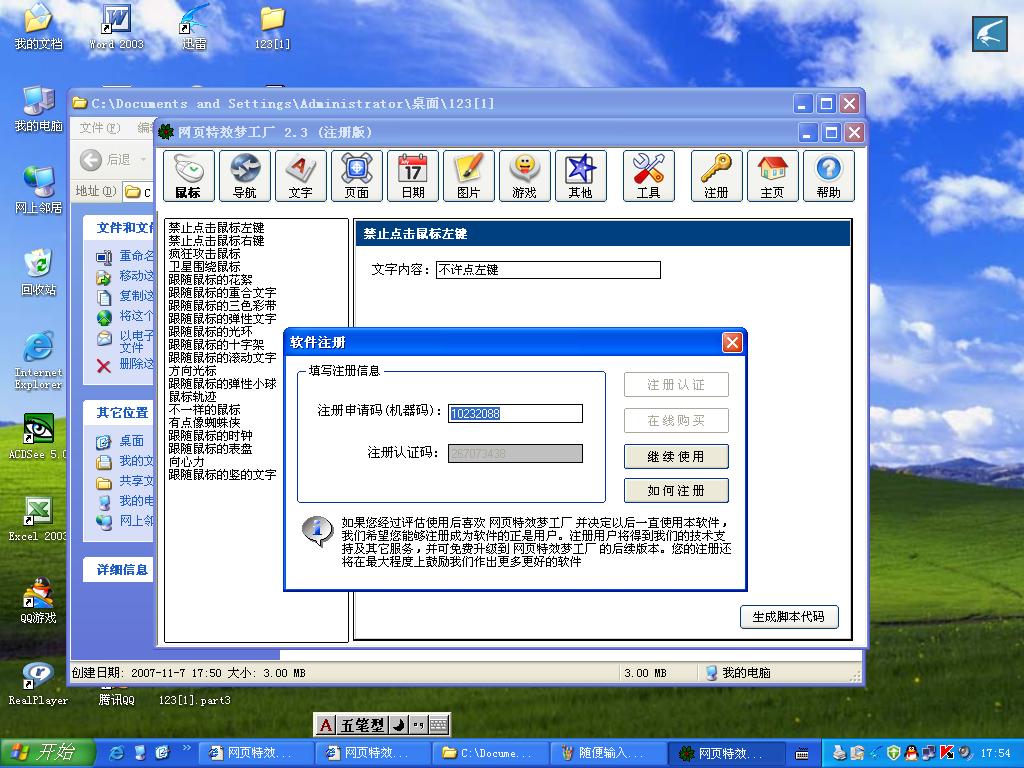Screen dimensions: 1024x768
Task: Open the 文字 text effects icon
Action: 300,176
